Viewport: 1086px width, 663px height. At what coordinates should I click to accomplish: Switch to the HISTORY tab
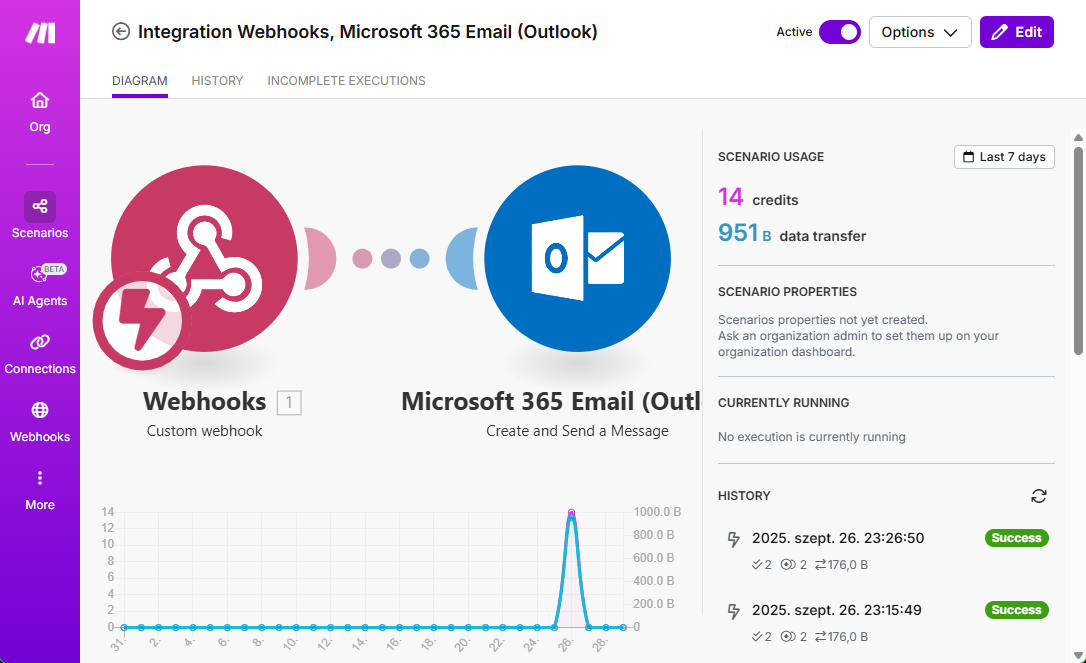[x=217, y=80]
